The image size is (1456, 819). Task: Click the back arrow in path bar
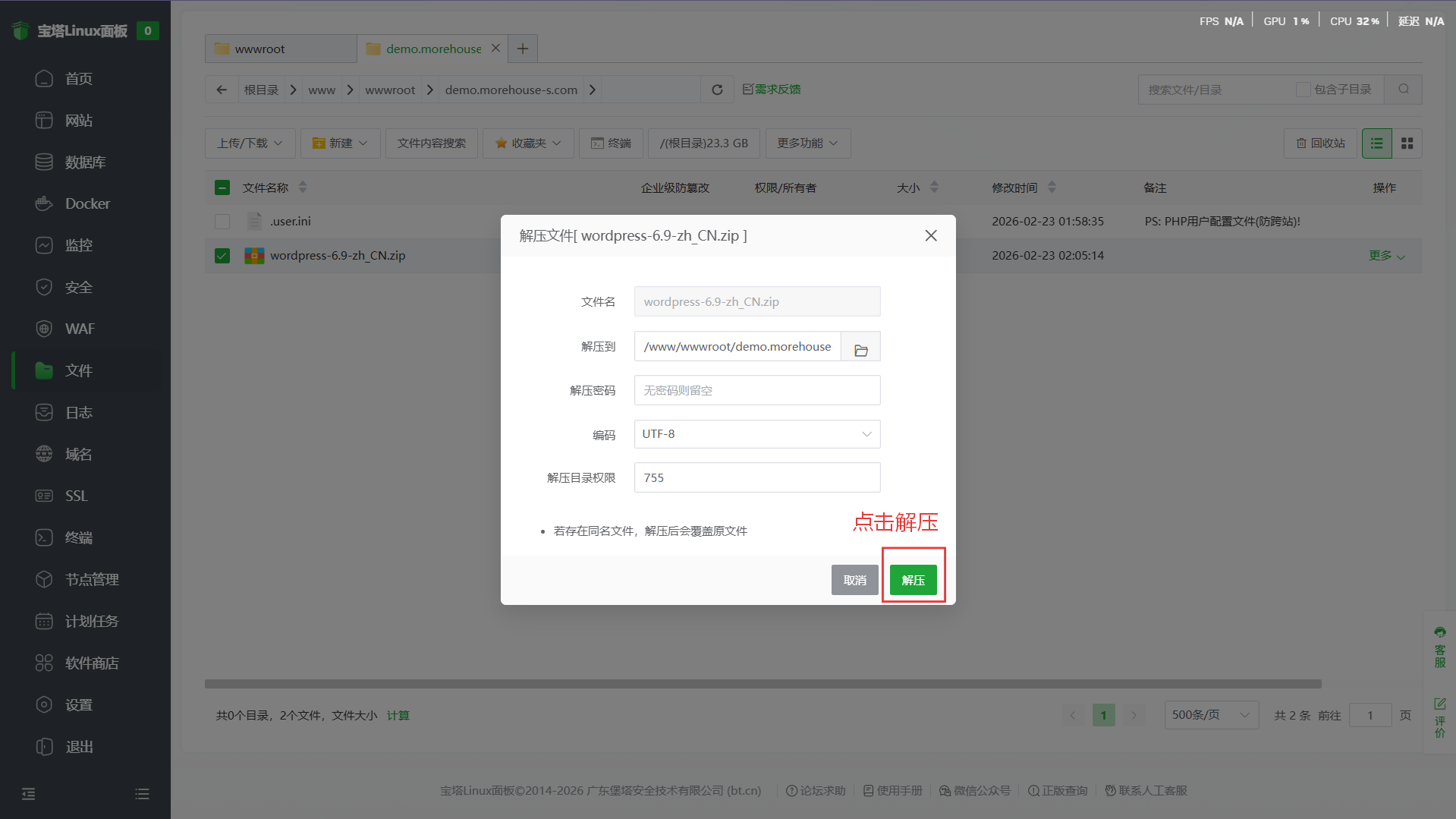click(x=222, y=90)
